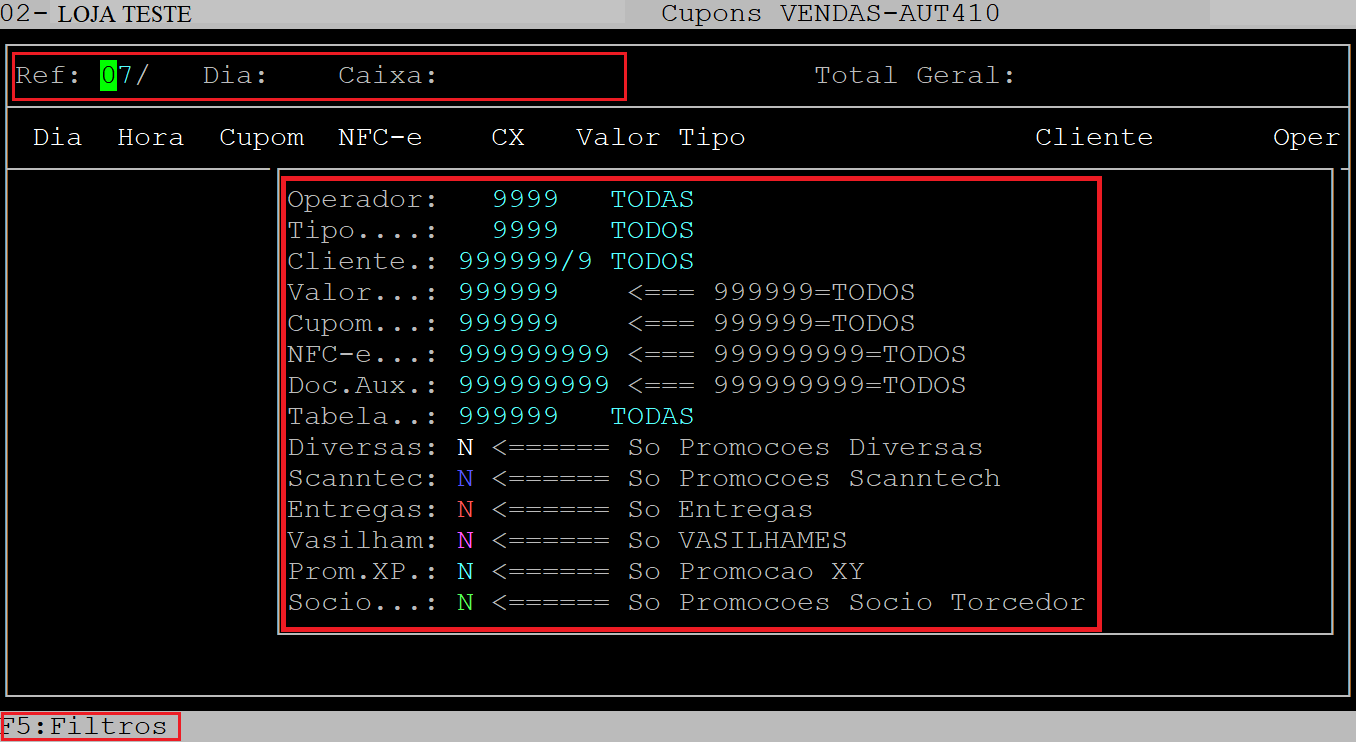Click the title 'Cupons VENDAS-AUT410'
This screenshot has height=742, width=1356.
830,13
